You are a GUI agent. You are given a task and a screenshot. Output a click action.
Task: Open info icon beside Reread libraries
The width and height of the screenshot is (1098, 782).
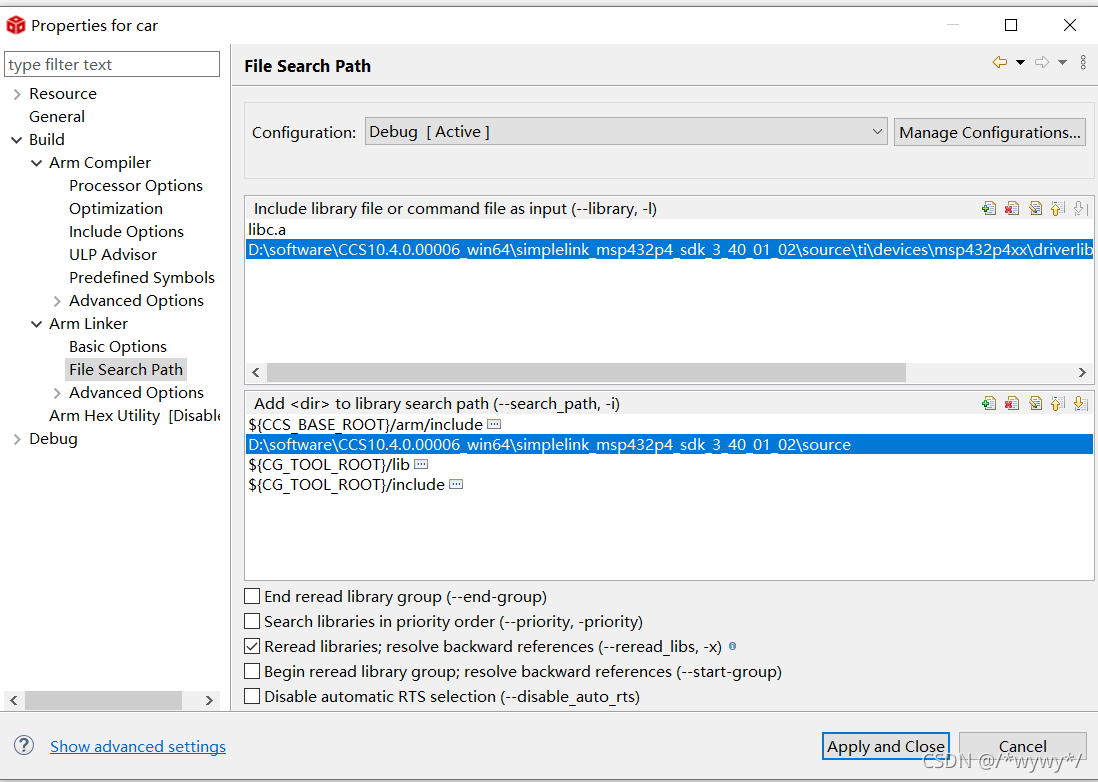point(732,646)
